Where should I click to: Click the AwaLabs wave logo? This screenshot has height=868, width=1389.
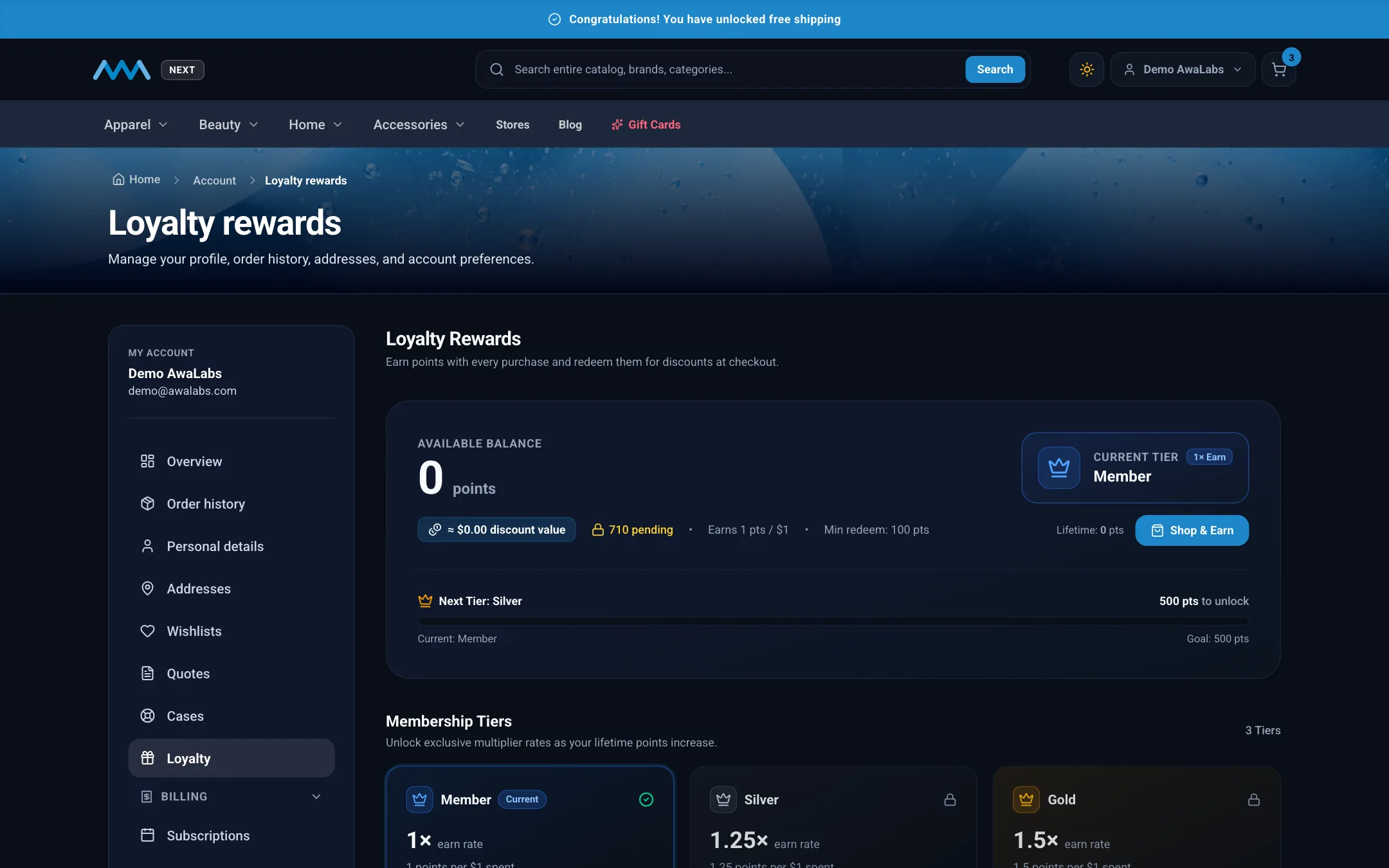[x=122, y=69]
